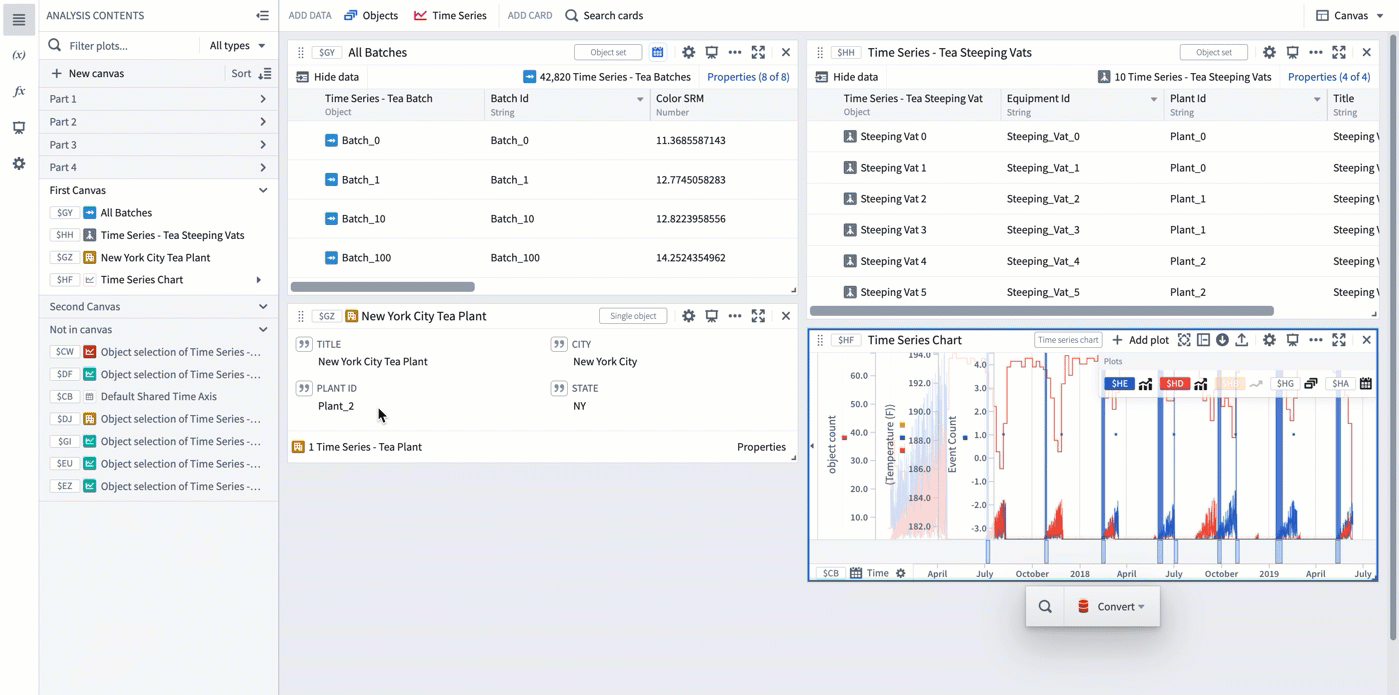Open Properties (8 of 8) link
Screen dimensions: 1399x695
point(748,77)
